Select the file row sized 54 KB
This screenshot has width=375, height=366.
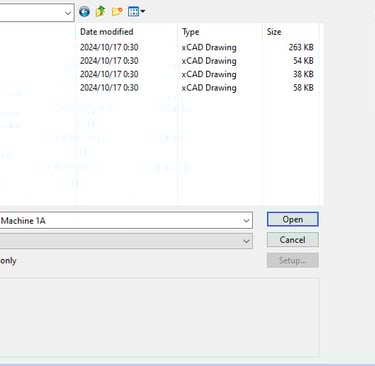point(159,61)
